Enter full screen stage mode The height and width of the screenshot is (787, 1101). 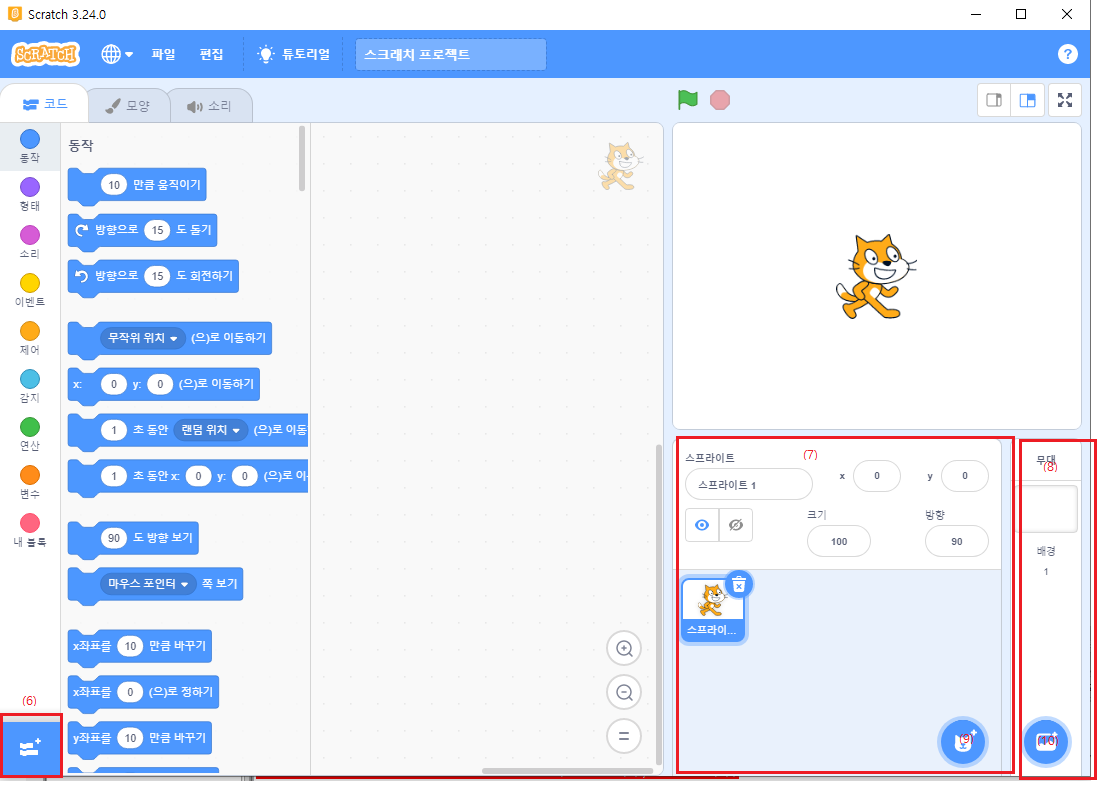click(1065, 100)
